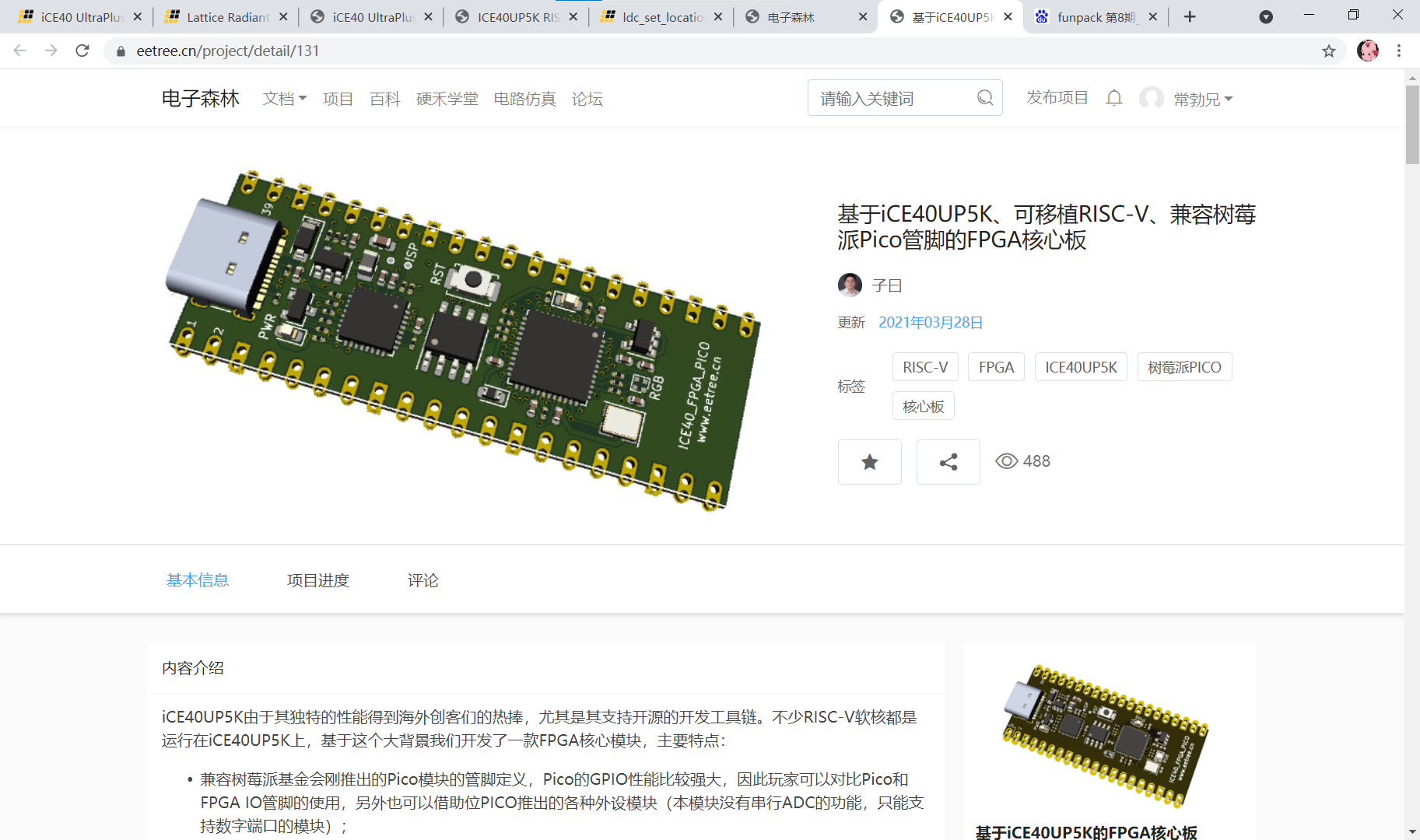Open the 文档 dropdown menu

[x=282, y=99]
